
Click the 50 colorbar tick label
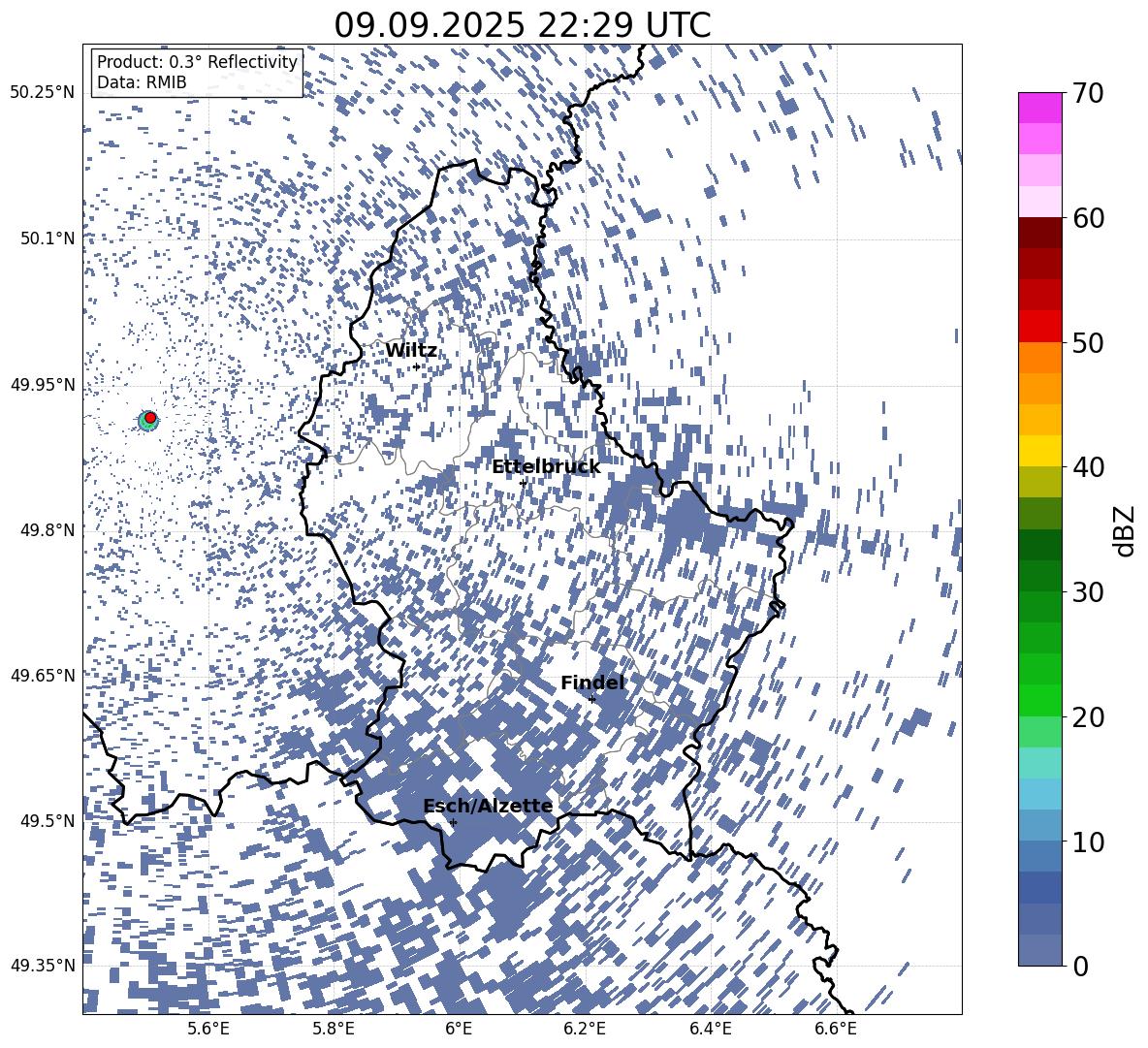pyautogui.click(x=1088, y=342)
